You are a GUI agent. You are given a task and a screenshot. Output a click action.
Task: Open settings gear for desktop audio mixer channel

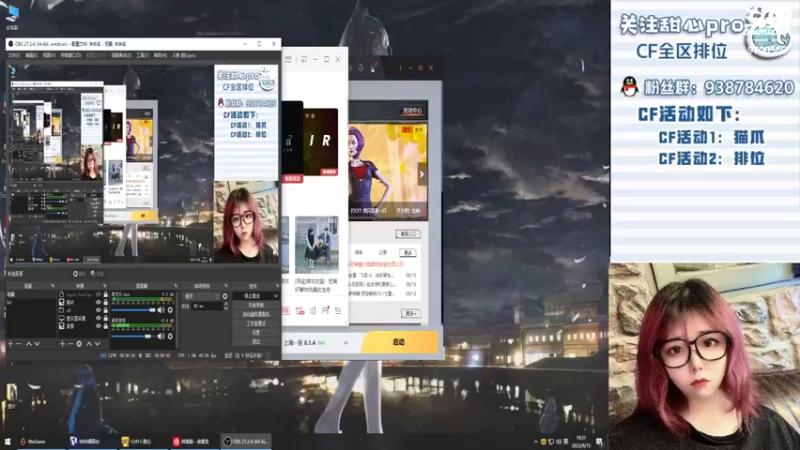tap(170, 336)
